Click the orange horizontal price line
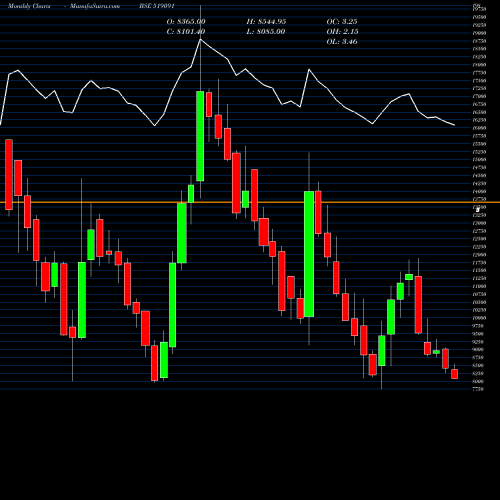The width and height of the screenshot is (500, 500). 250,202
